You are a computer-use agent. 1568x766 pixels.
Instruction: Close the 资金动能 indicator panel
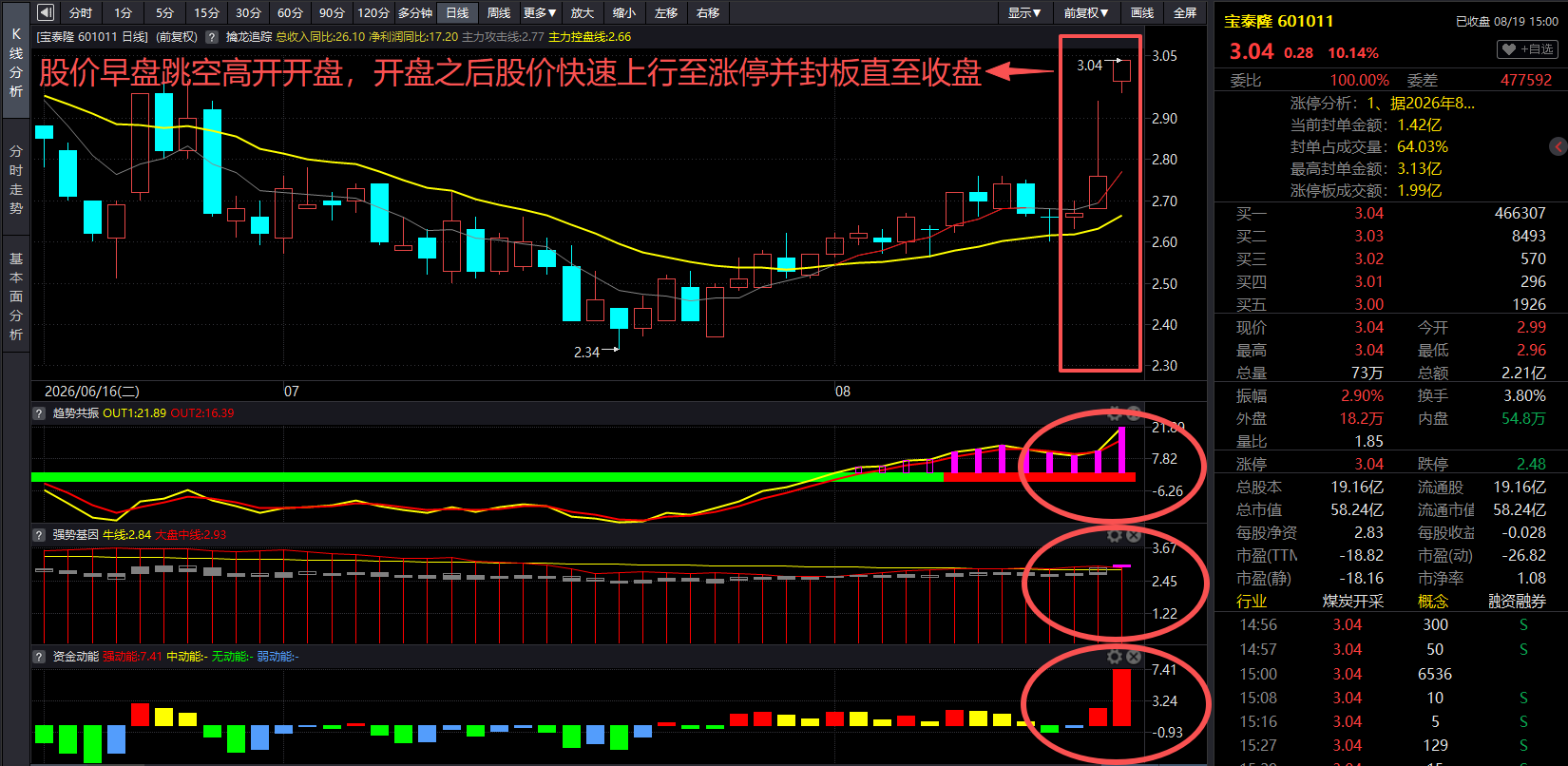pos(1134,657)
